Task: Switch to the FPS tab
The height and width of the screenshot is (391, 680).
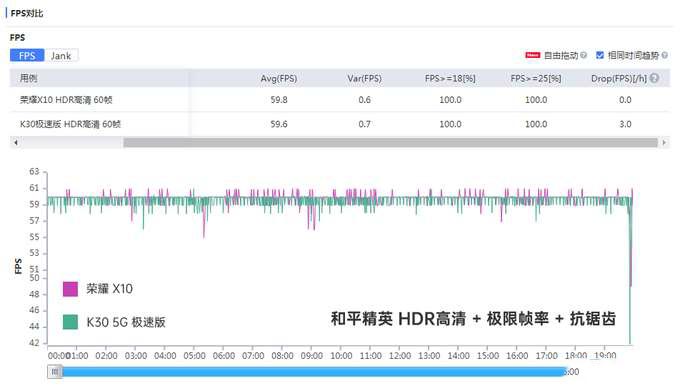Action: tap(27, 55)
